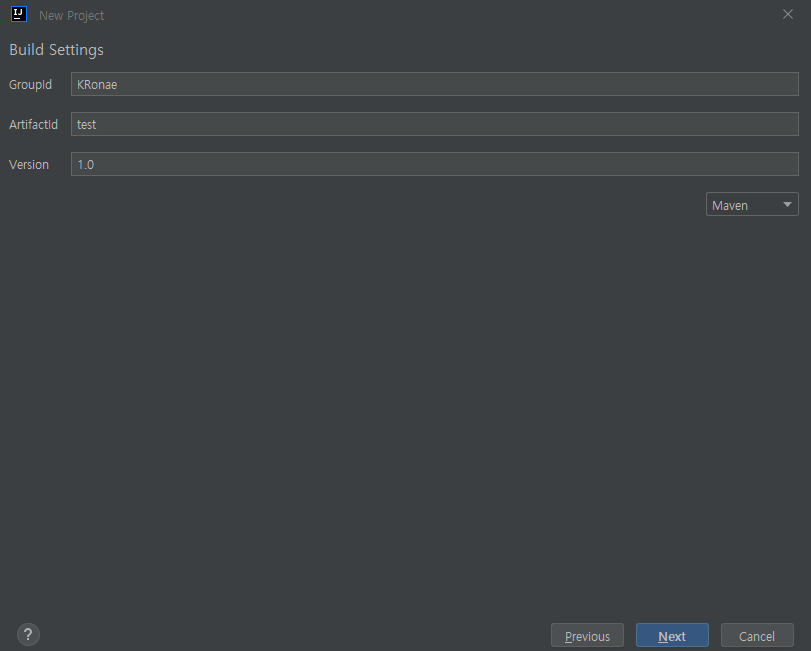Open the Maven build tool dropdown
This screenshot has width=811, height=651.
click(x=752, y=204)
